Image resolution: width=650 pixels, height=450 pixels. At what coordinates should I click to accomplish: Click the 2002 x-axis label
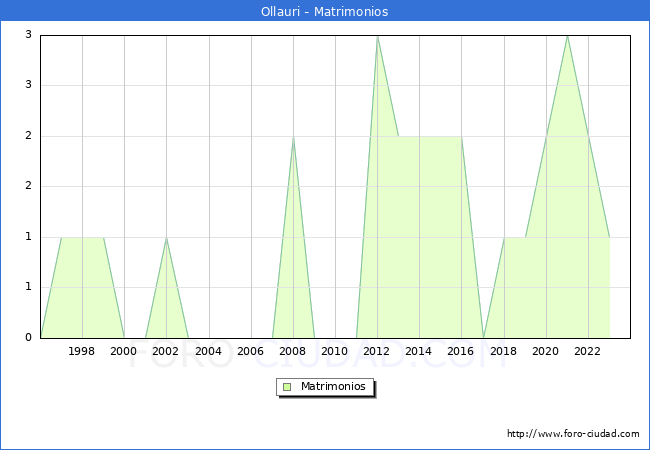coord(165,351)
